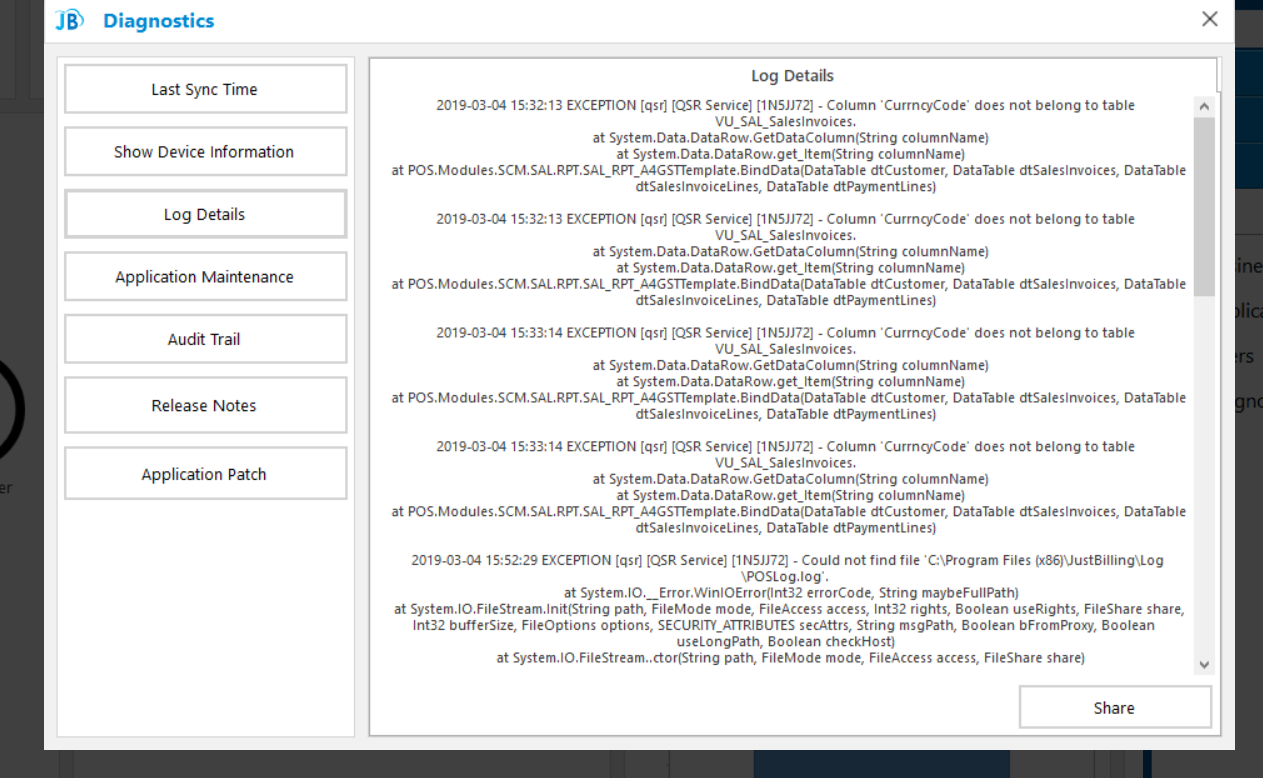
Task: Click the log scrollbar up arrow
Action: 1204,106
